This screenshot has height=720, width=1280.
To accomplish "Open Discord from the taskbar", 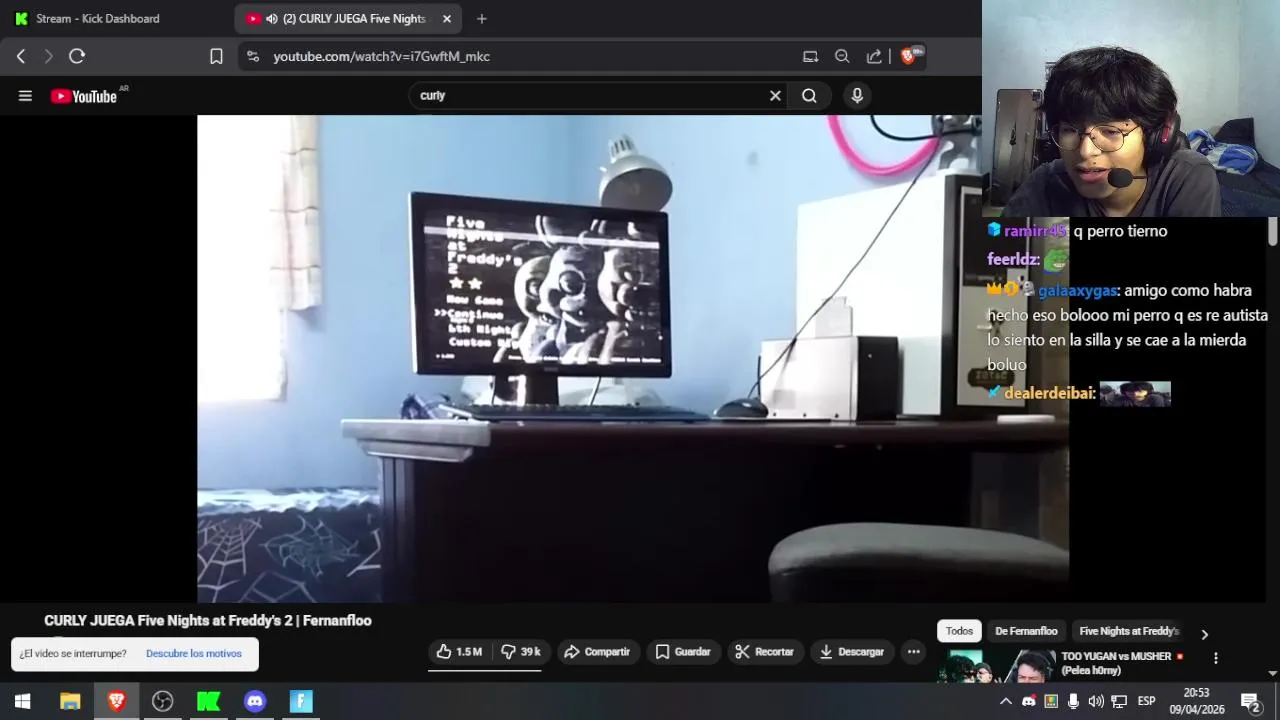I will pyautogui.click(x=255, y=701).
